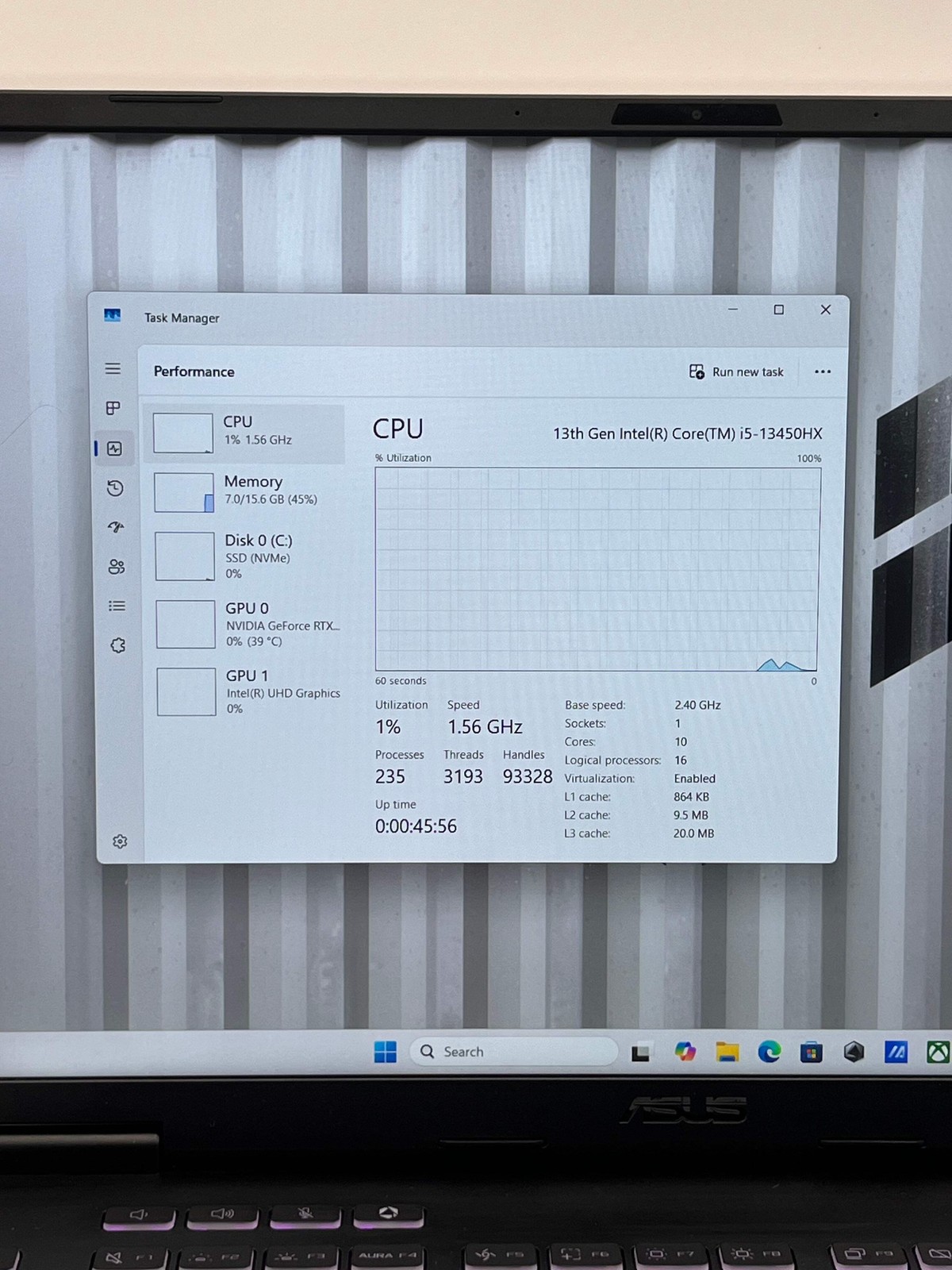
Task: Open Users page icon
Action: [117, 567]
